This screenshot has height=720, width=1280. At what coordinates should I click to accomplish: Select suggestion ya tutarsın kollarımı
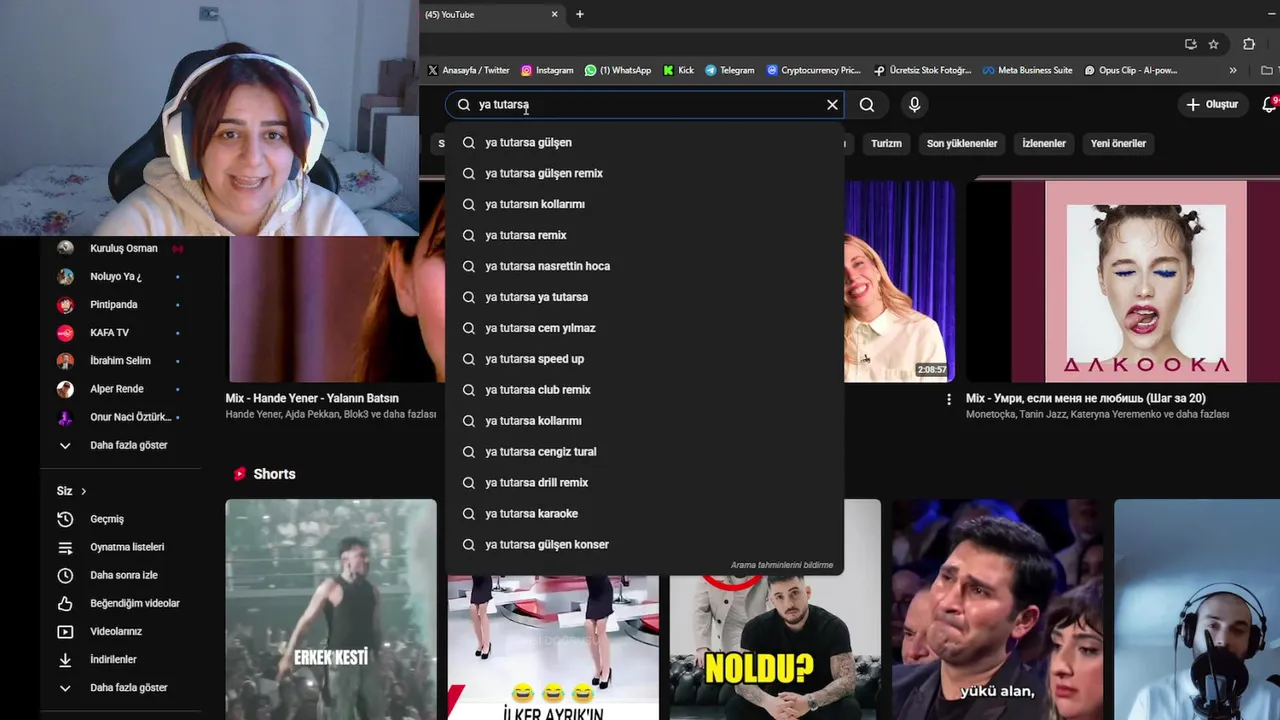pyautogui.click(x=644, y=204)
